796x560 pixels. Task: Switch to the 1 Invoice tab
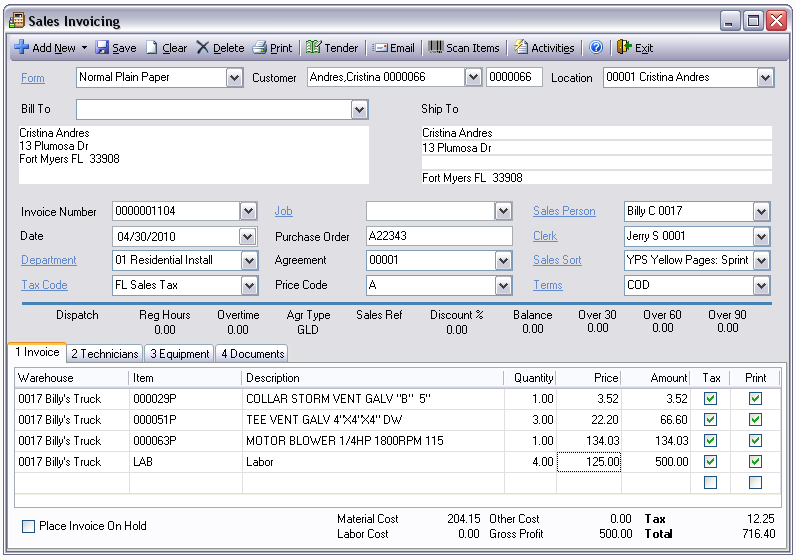point(37,352)
